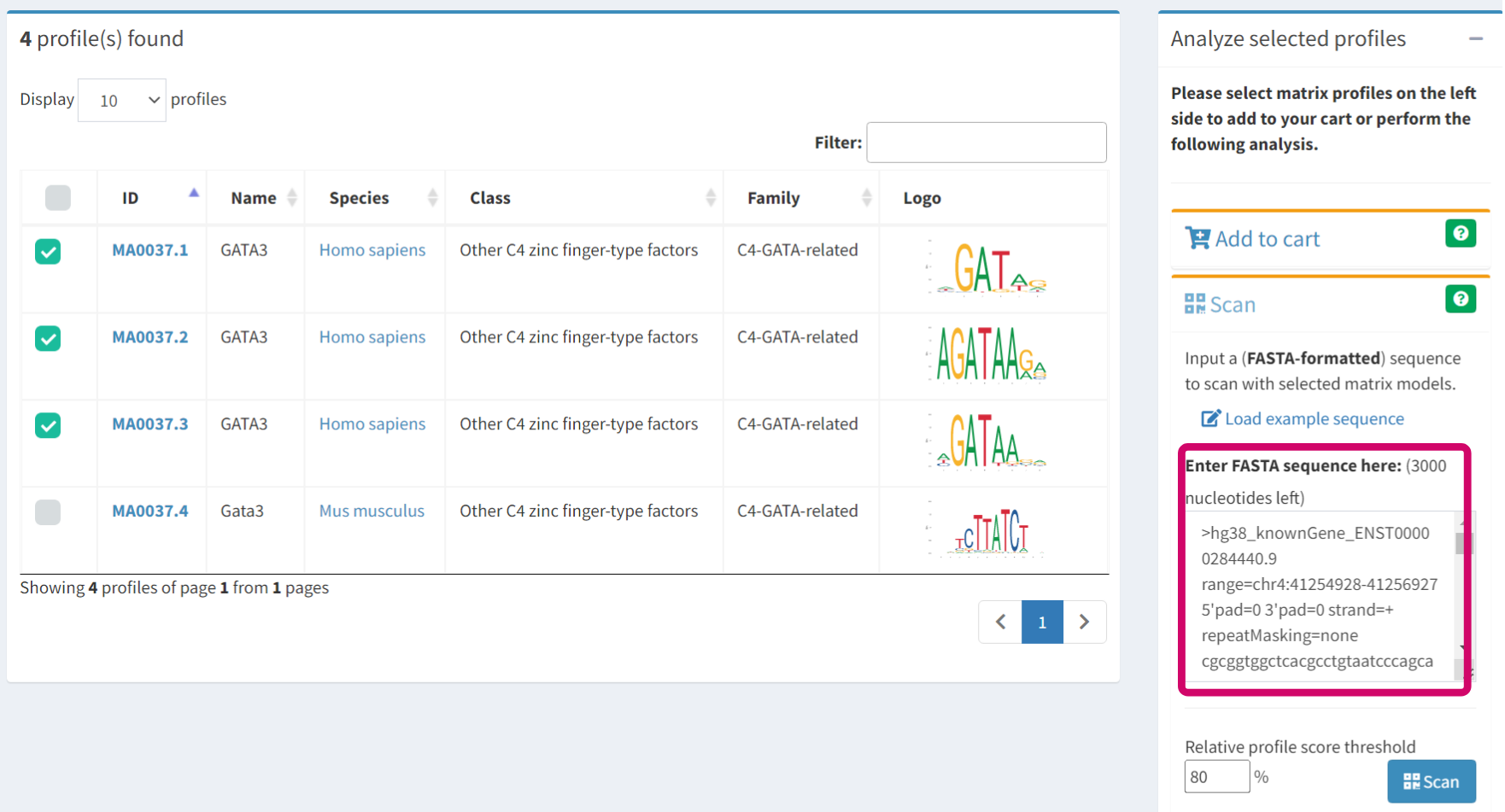This screenshot has width=1505, height=812.
Task: Click the Scan section help icon
Action: click(1460, 299)
